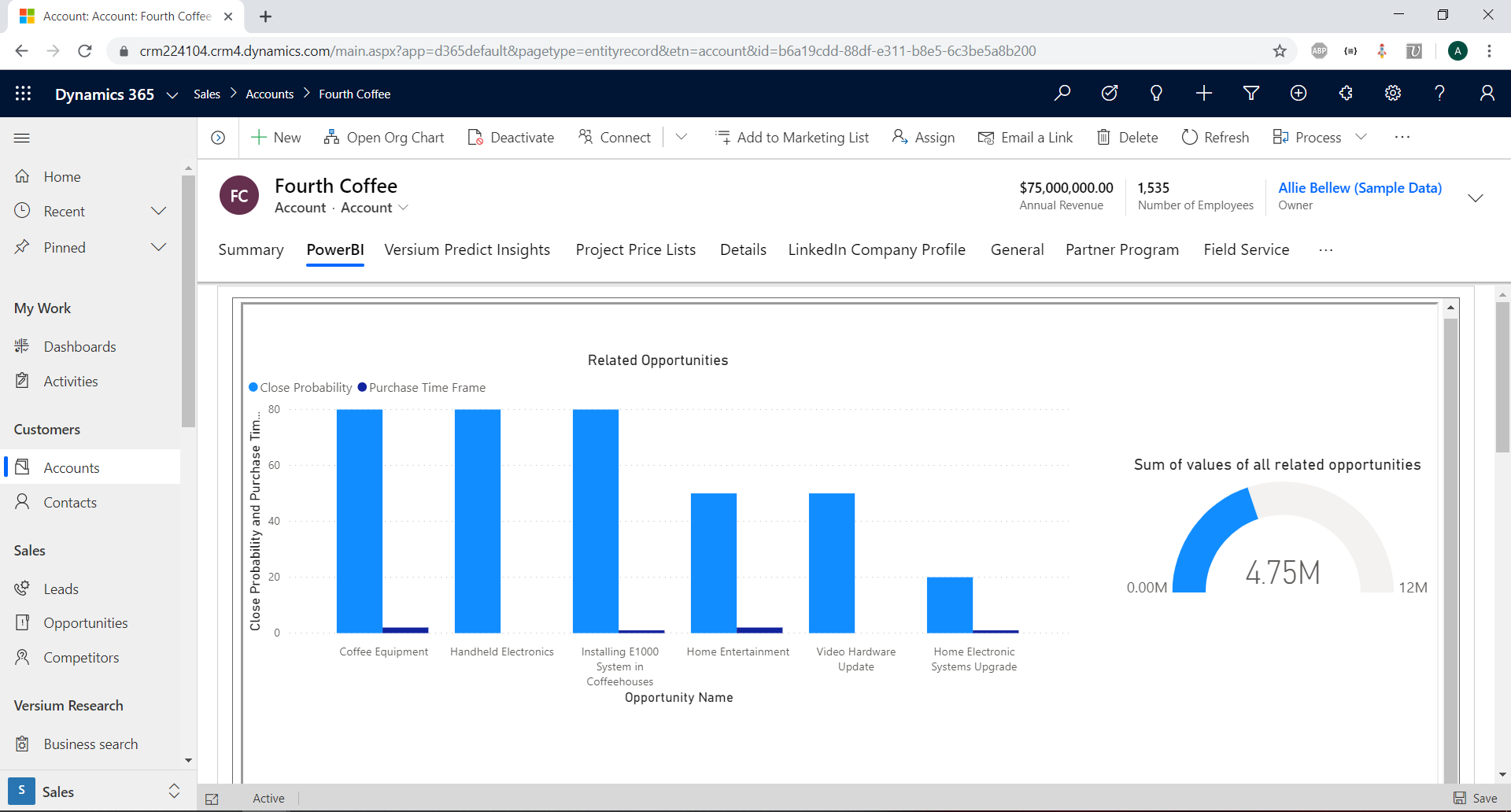Expand the Recent section chevron
This screenshot has height=812, width=1511.
point(158,211)
